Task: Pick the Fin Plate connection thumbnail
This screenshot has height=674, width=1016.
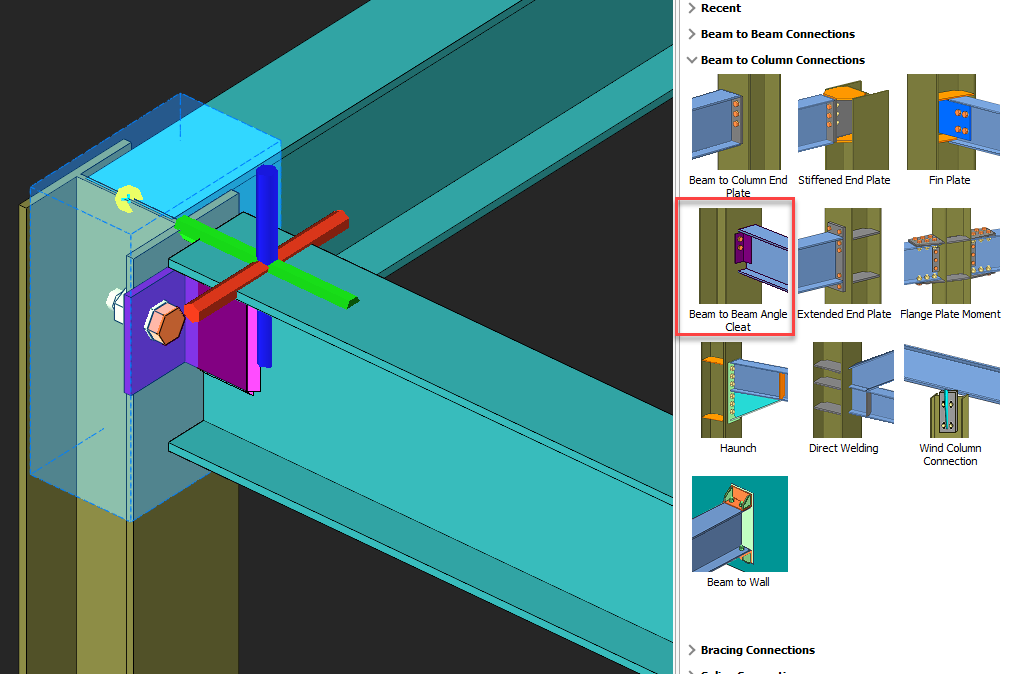Action: (949, 122)
